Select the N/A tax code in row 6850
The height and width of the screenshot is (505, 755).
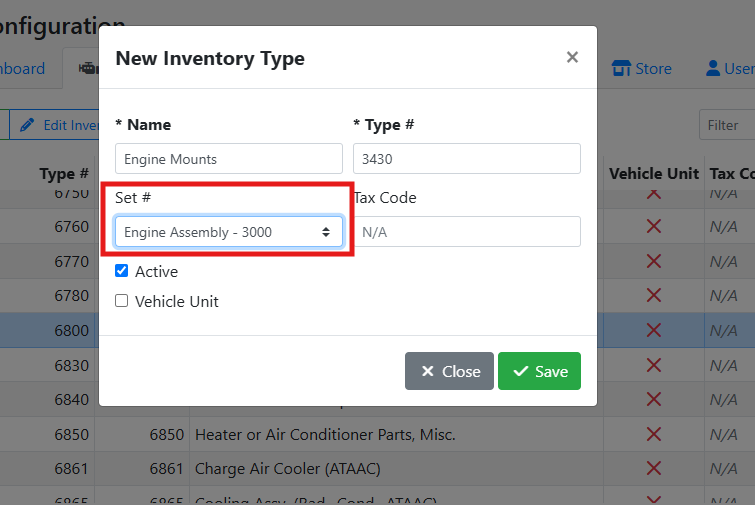(x=724, y=435)
